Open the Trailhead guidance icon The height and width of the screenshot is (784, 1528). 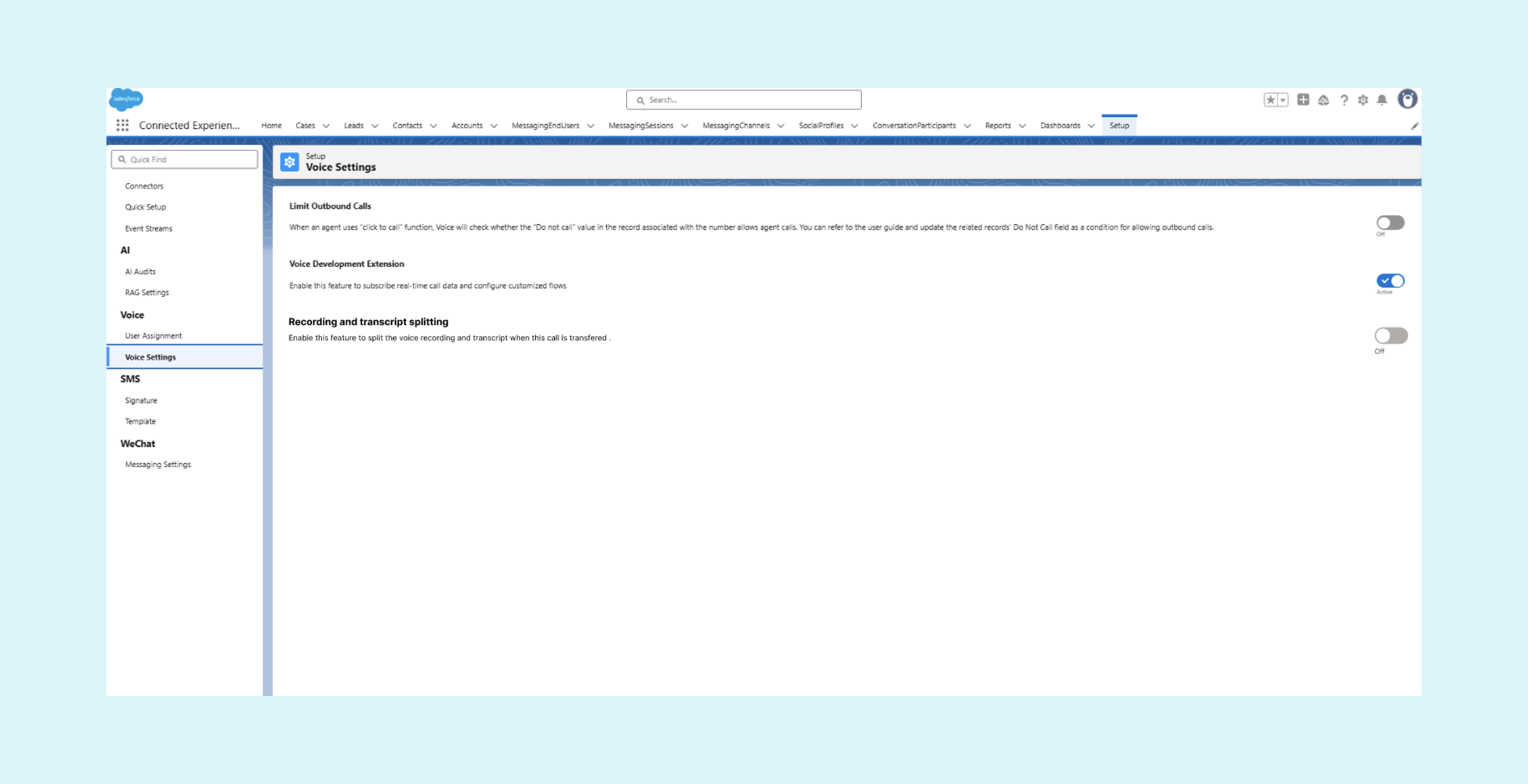point(1324,100)
